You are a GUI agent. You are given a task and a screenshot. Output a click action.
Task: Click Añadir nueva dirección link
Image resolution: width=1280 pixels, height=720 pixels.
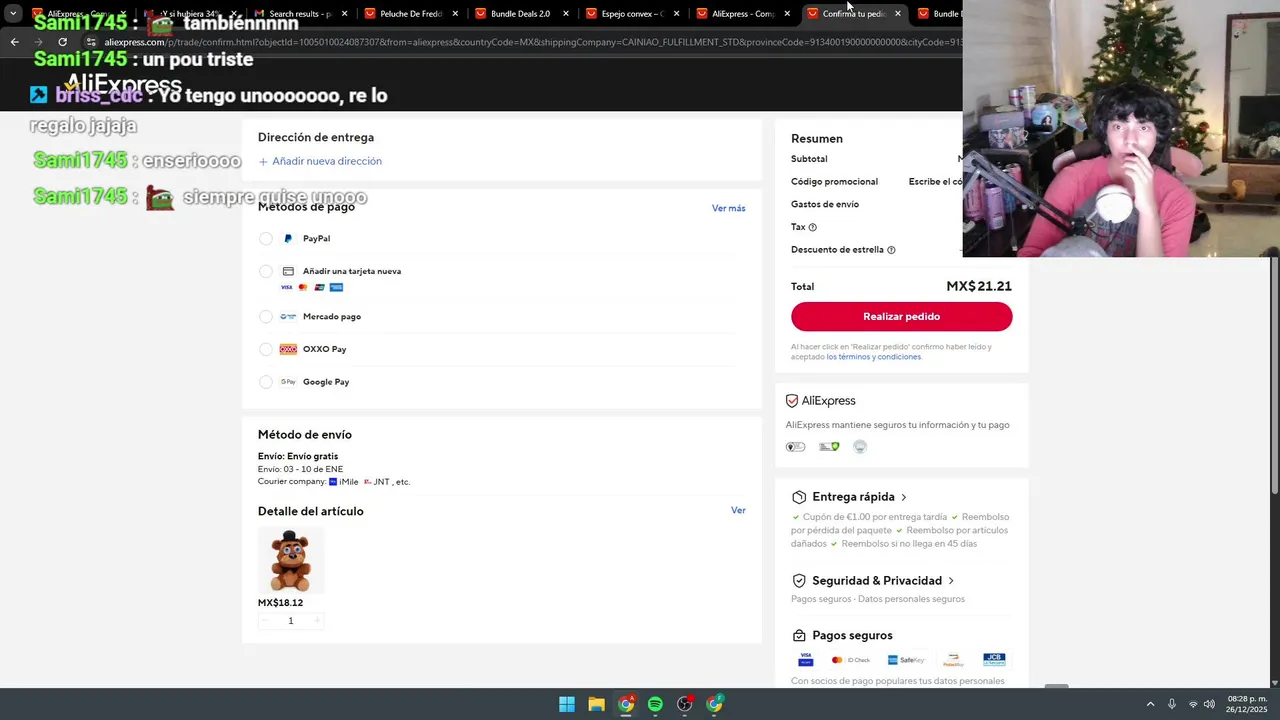click(320, 161)
